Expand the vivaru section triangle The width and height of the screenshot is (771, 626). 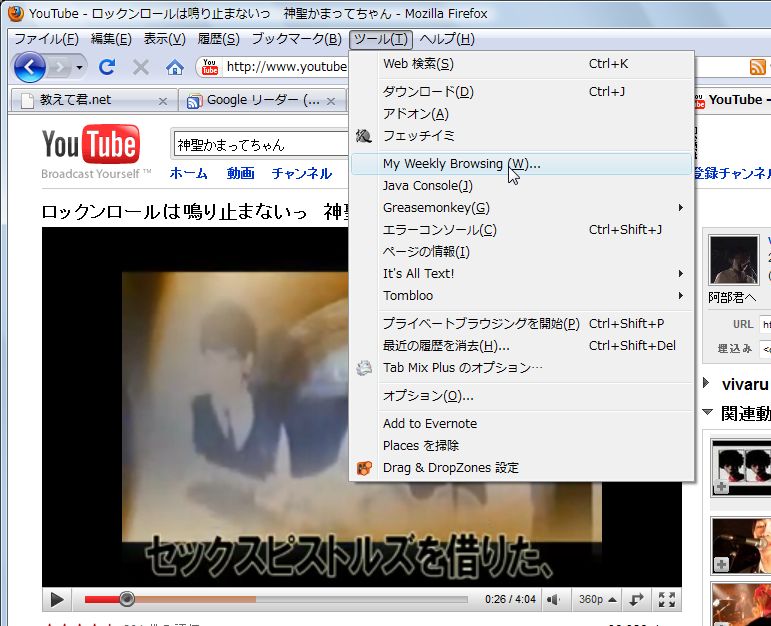706,383
